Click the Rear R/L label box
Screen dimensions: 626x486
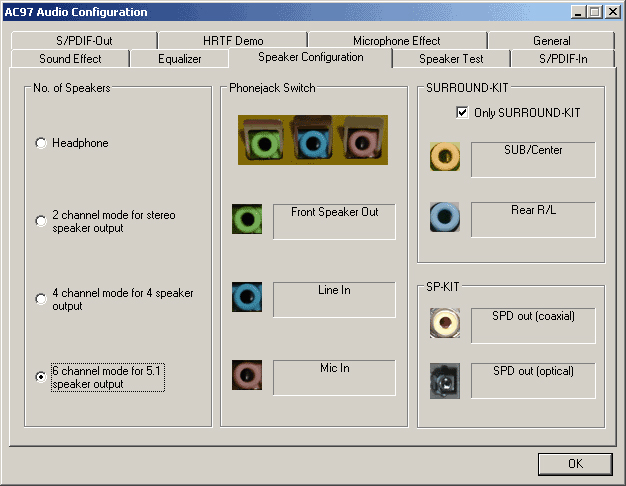533,220
